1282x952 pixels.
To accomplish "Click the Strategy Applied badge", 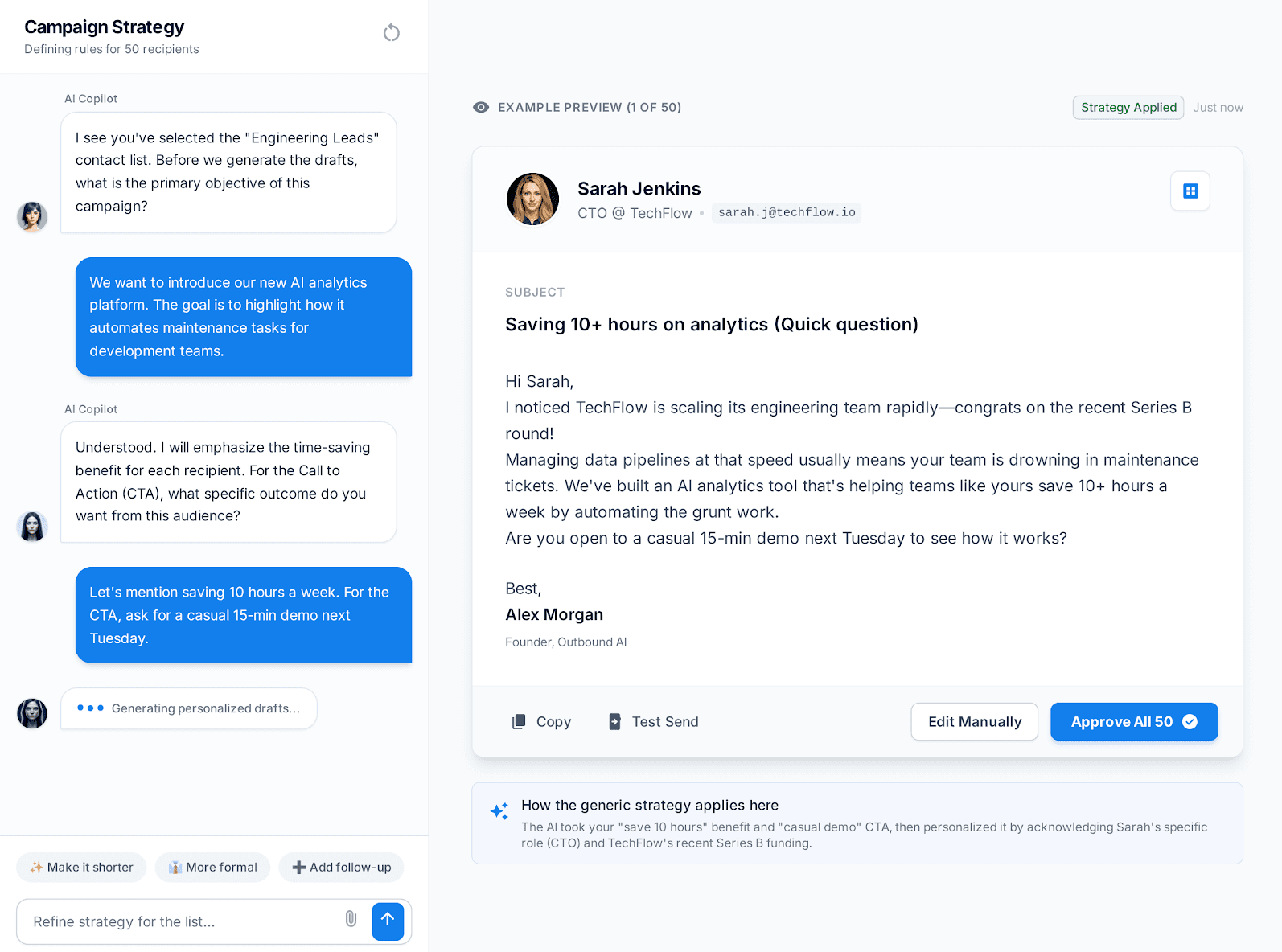I will click(x=1128, y=108).
